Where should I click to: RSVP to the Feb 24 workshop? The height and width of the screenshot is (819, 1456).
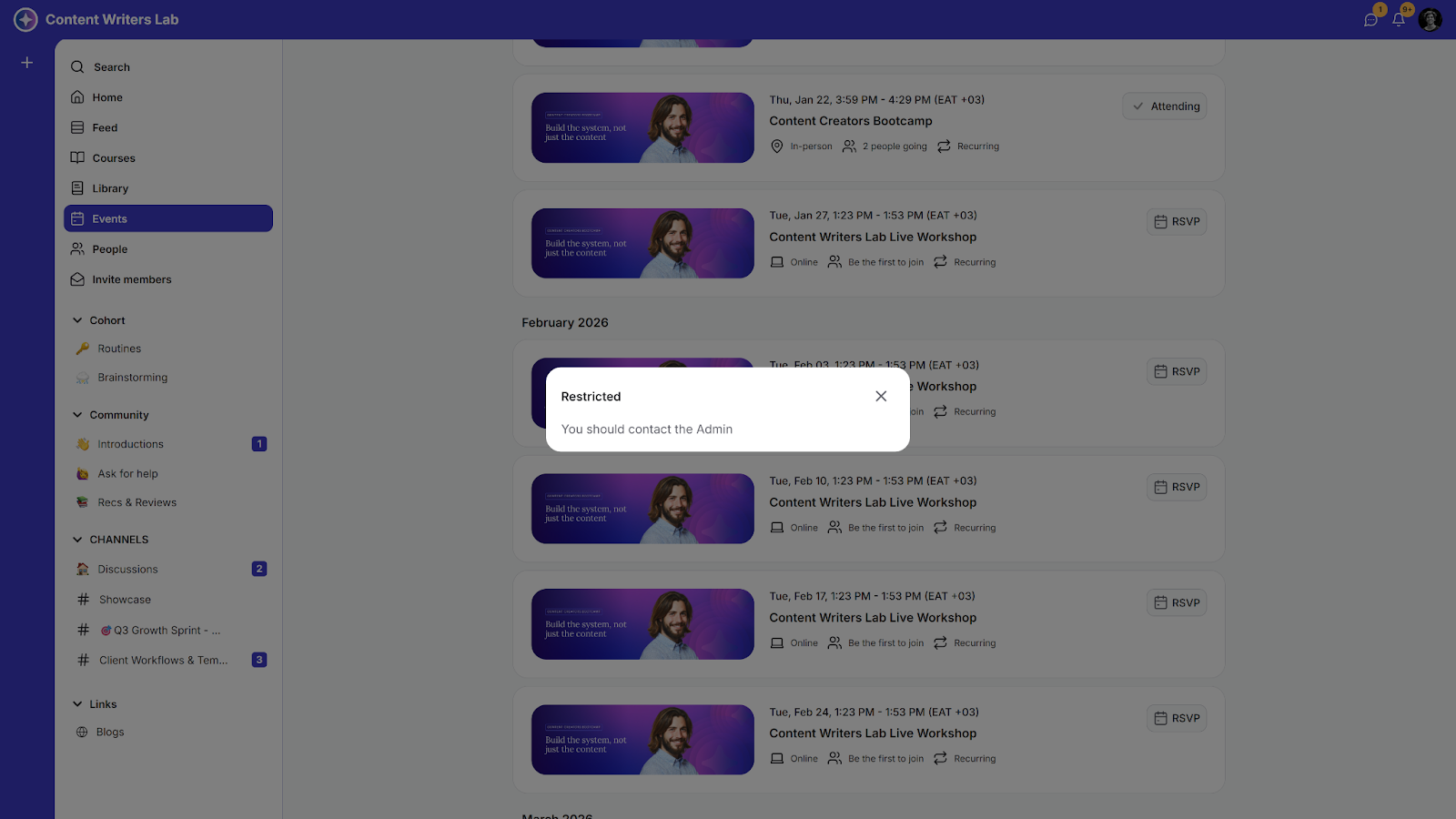pyautogui.click(x=1177, y=719)
